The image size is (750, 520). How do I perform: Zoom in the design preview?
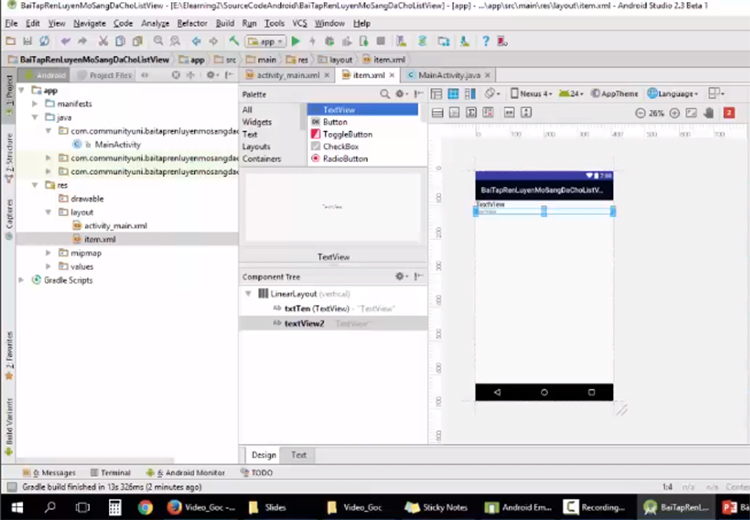(x=675, y=113)
